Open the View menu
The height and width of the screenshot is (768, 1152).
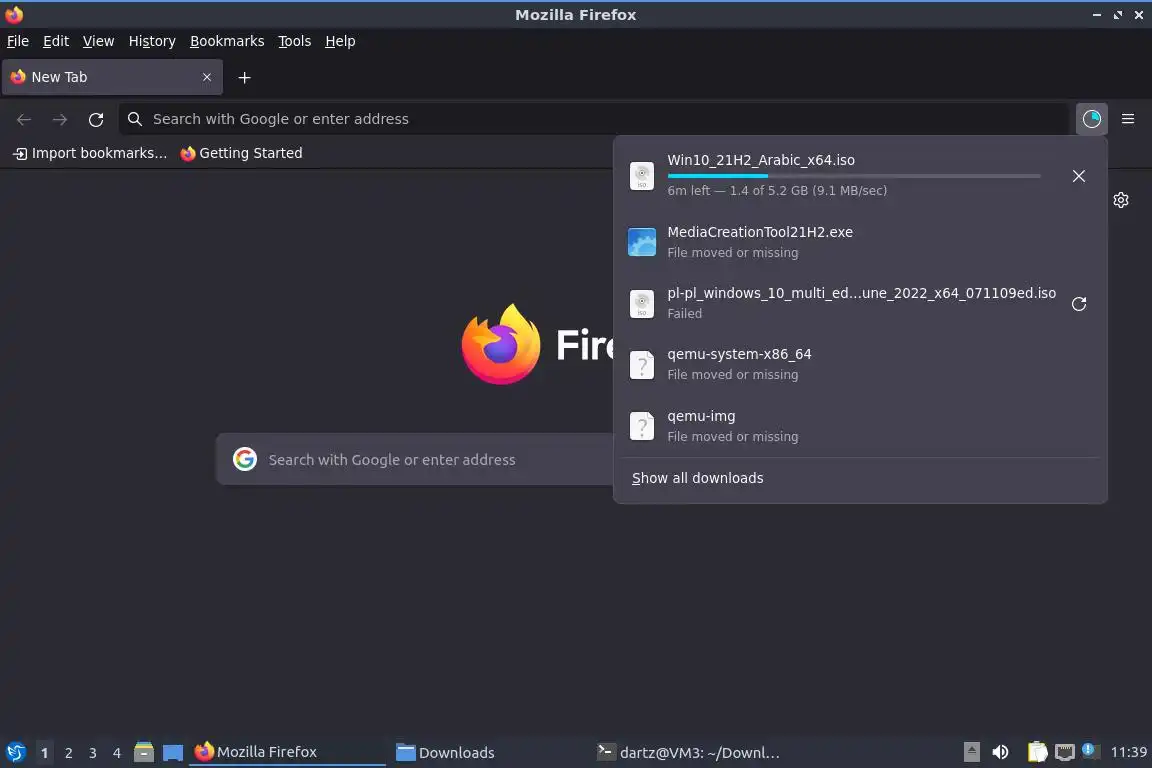98,41
